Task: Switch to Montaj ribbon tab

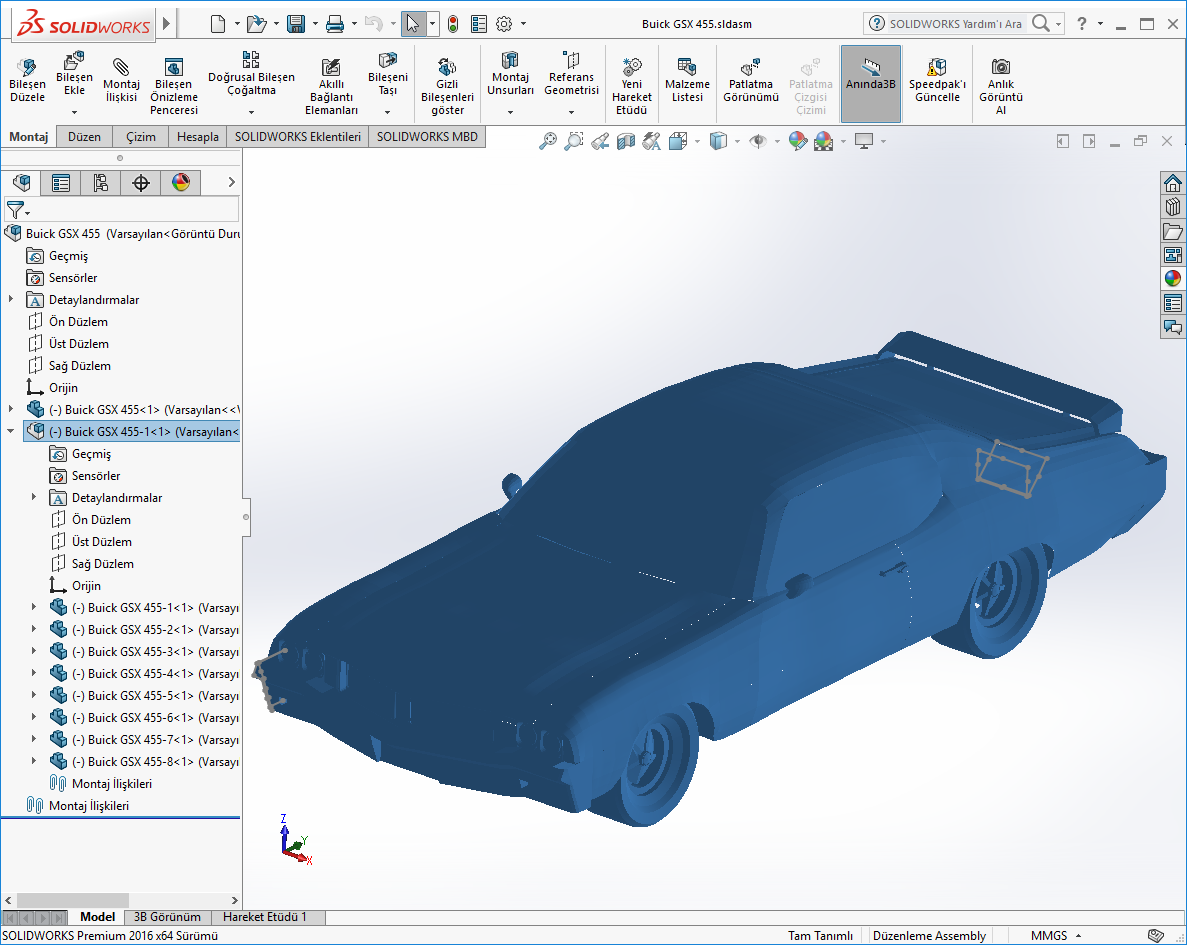Action: coord(29,137)
